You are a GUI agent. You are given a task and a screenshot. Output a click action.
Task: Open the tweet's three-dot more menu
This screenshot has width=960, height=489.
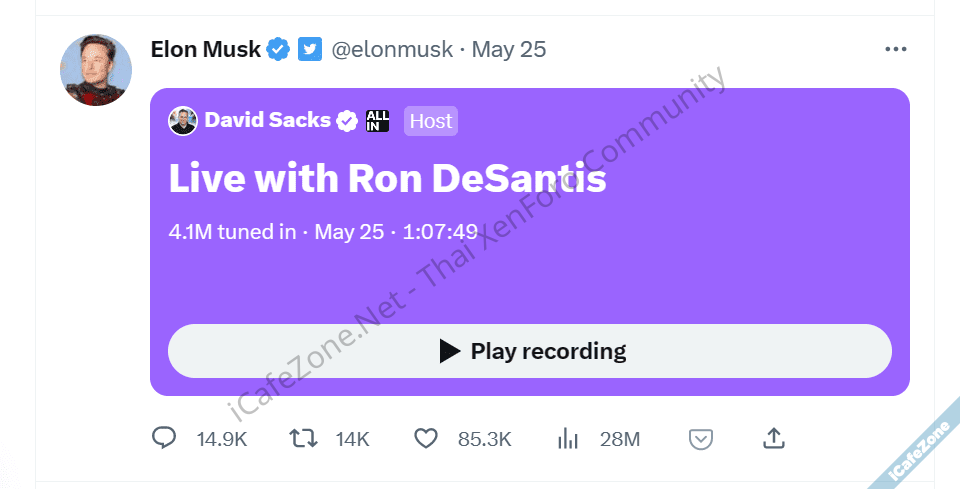[895, 49]
